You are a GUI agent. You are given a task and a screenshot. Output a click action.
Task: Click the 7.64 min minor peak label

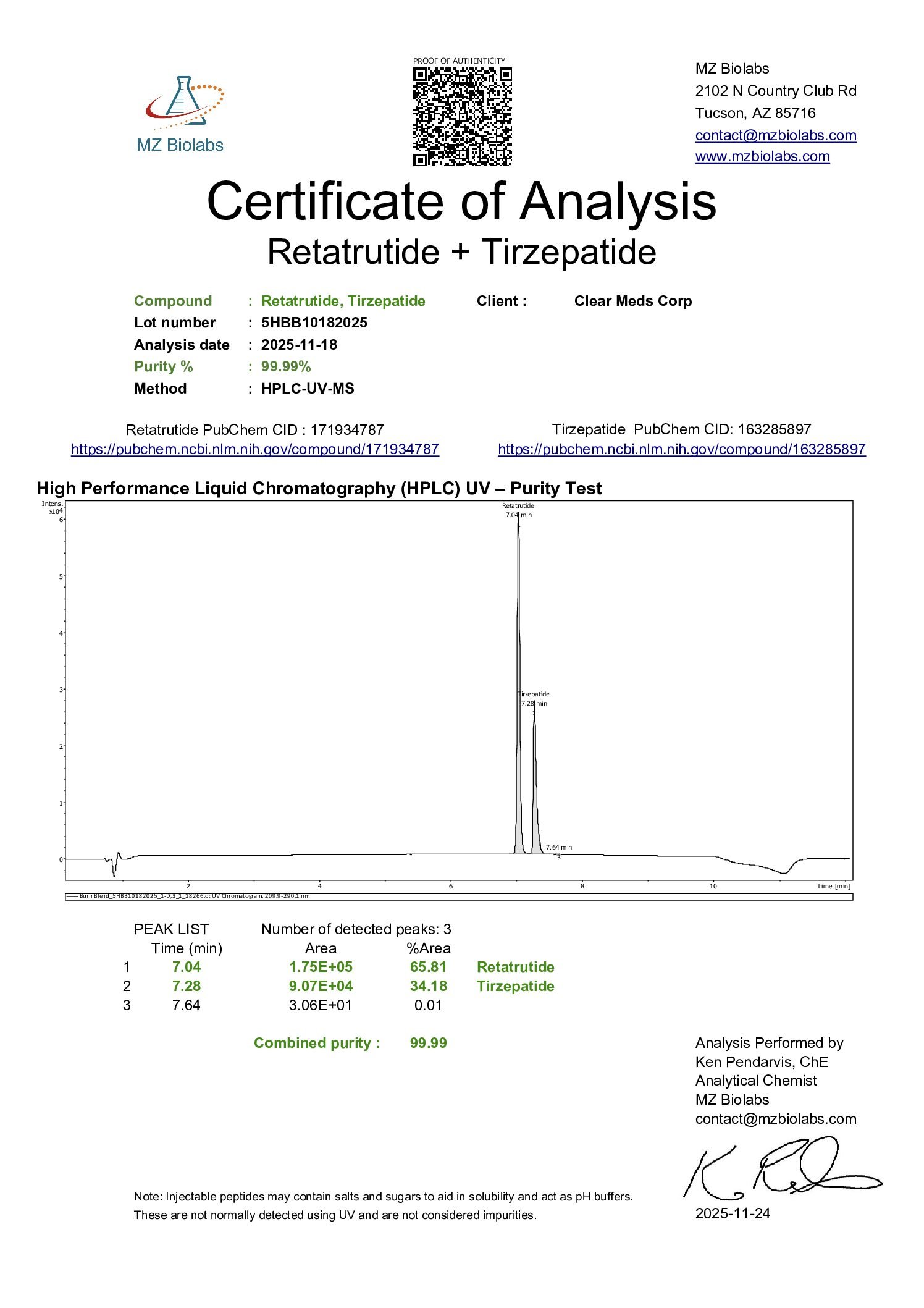[x=558, y=847]
